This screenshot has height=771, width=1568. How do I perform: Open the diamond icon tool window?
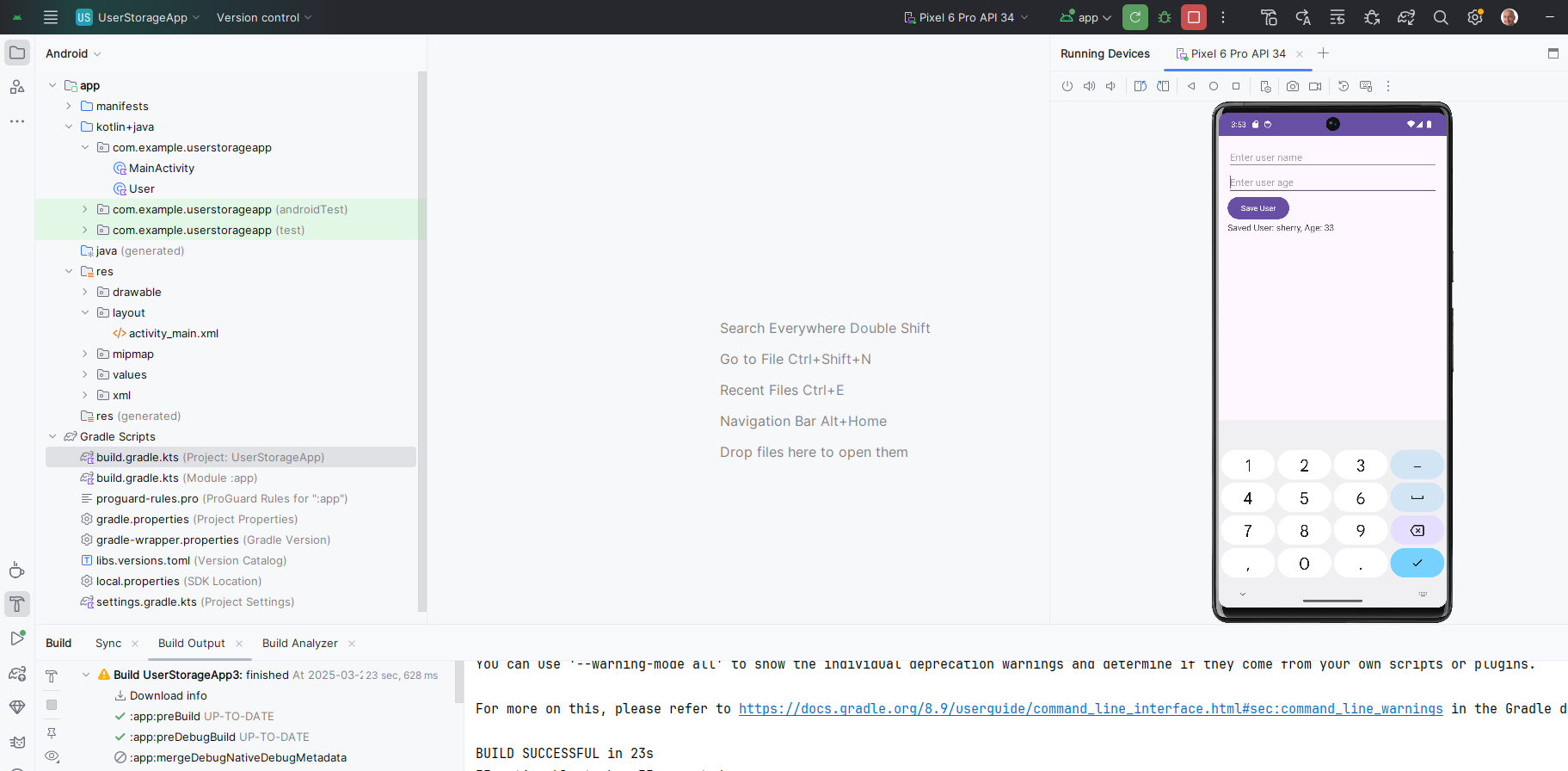pyautogui.click(x=17, y=707)
